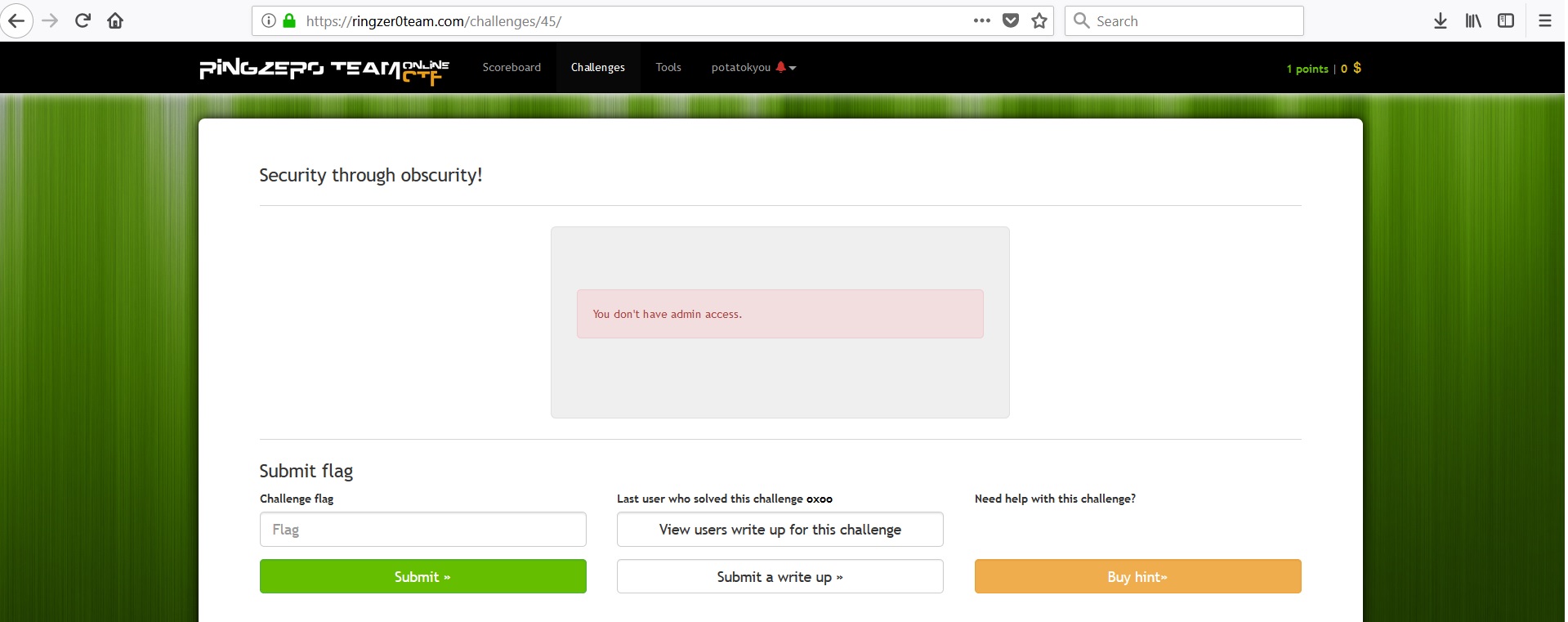Click the address bar URL
The width and height of the screenshot is (1568, 622).
tap(433, 21)
